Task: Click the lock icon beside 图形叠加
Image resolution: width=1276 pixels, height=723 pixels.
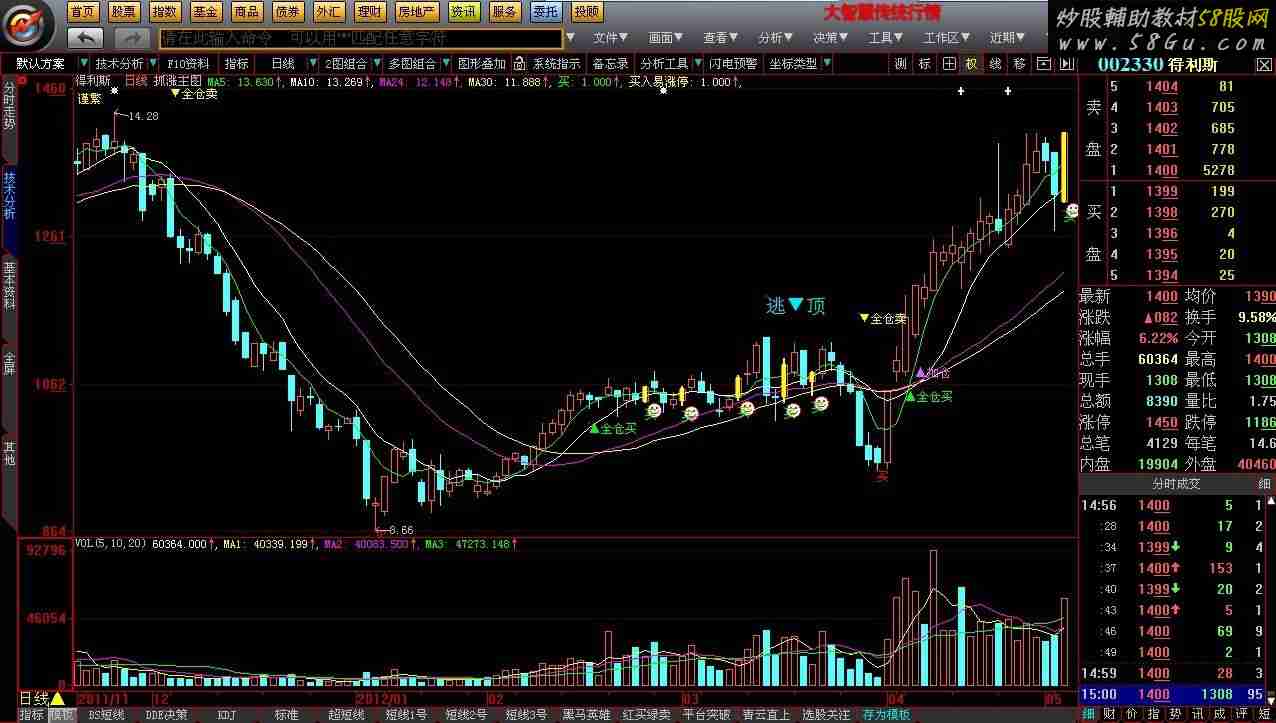Action: point(519,63)
